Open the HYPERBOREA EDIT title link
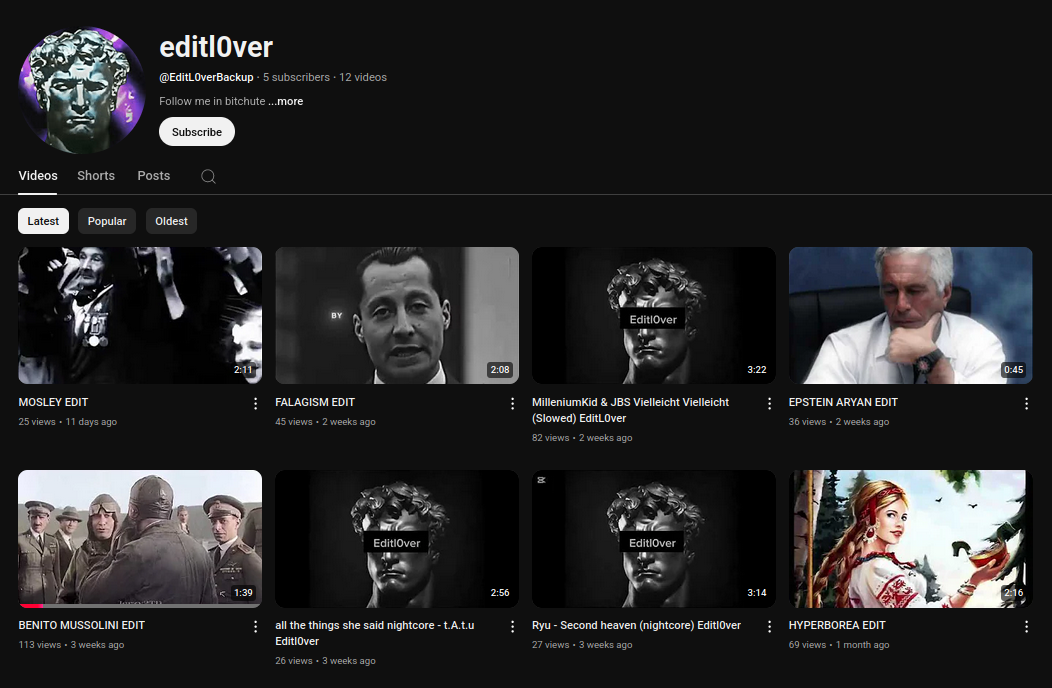The height and width of the screenshot is (688, 1052). pyautogui.click(x=837, y=625)
